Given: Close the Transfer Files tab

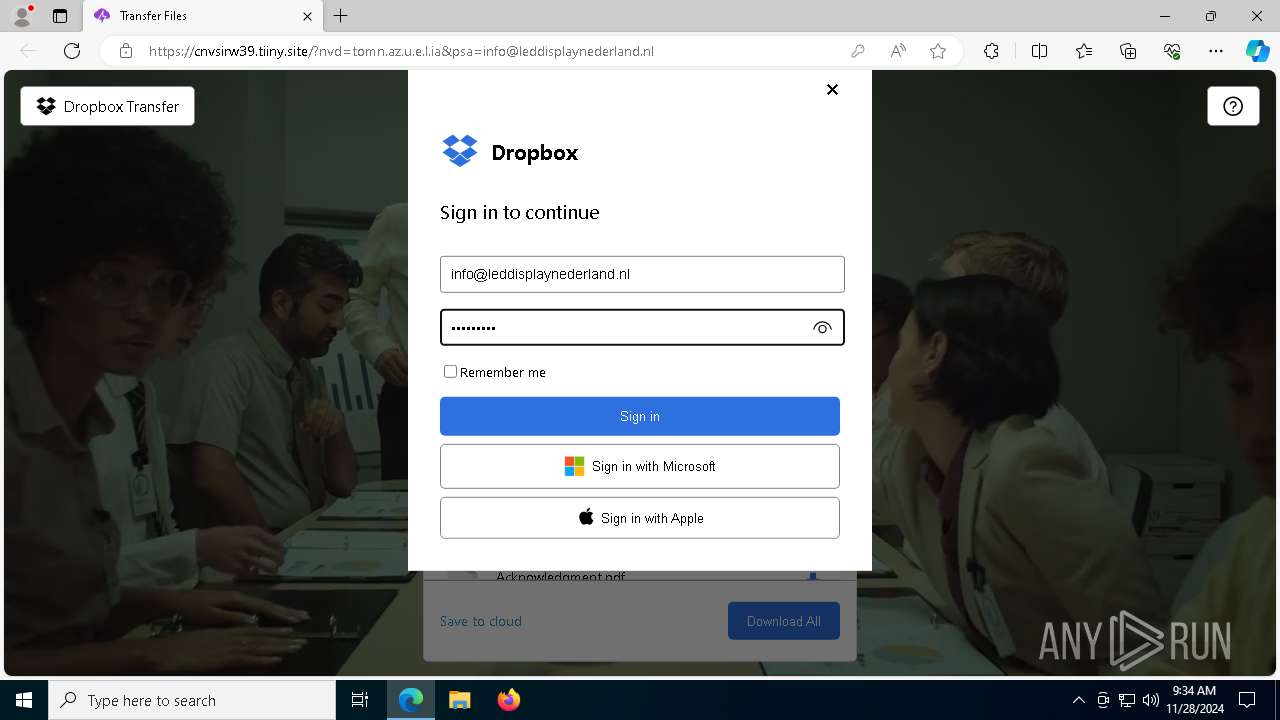Looking at the screenshot, I should (308, 16).
